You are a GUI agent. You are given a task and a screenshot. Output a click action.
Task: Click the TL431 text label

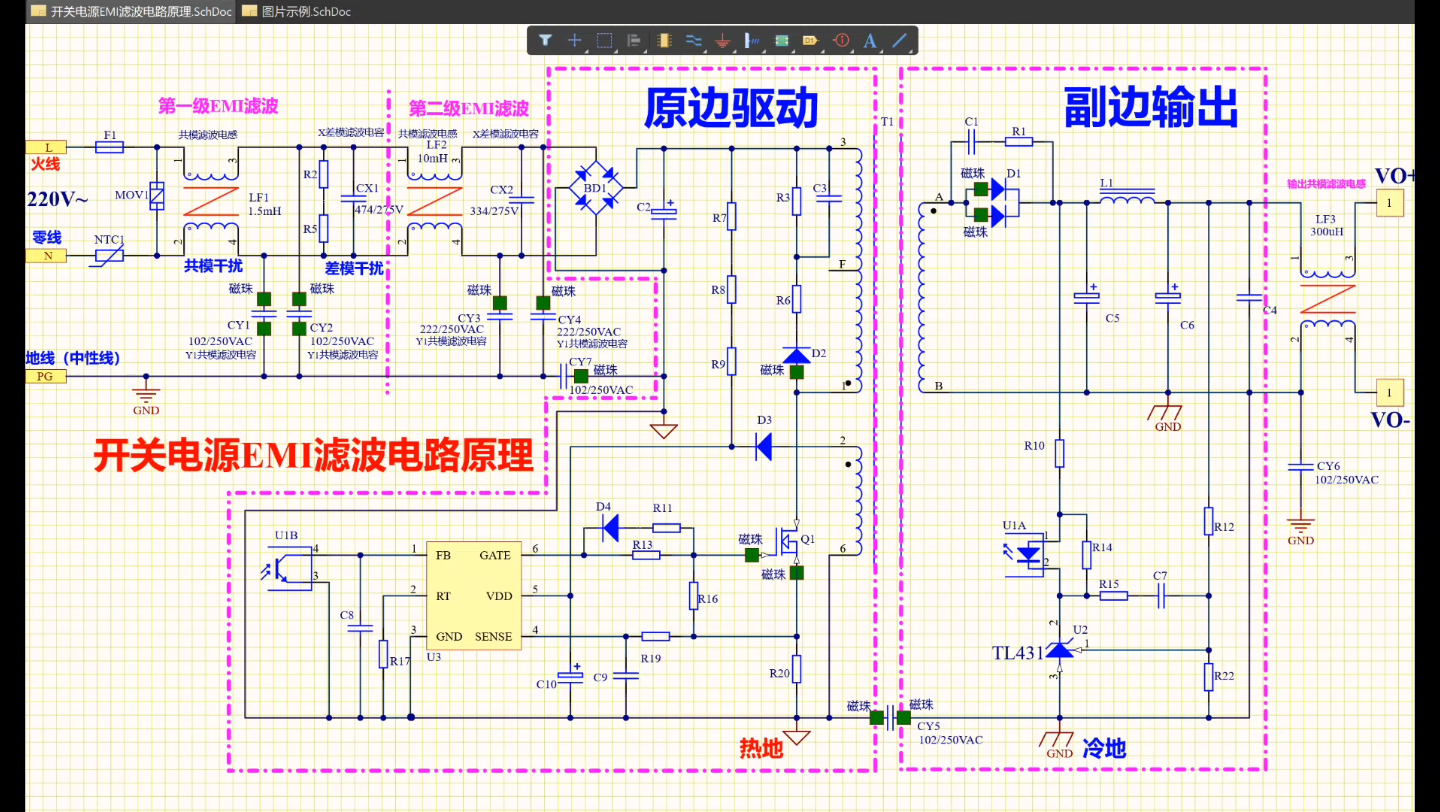pos(1017,653)
